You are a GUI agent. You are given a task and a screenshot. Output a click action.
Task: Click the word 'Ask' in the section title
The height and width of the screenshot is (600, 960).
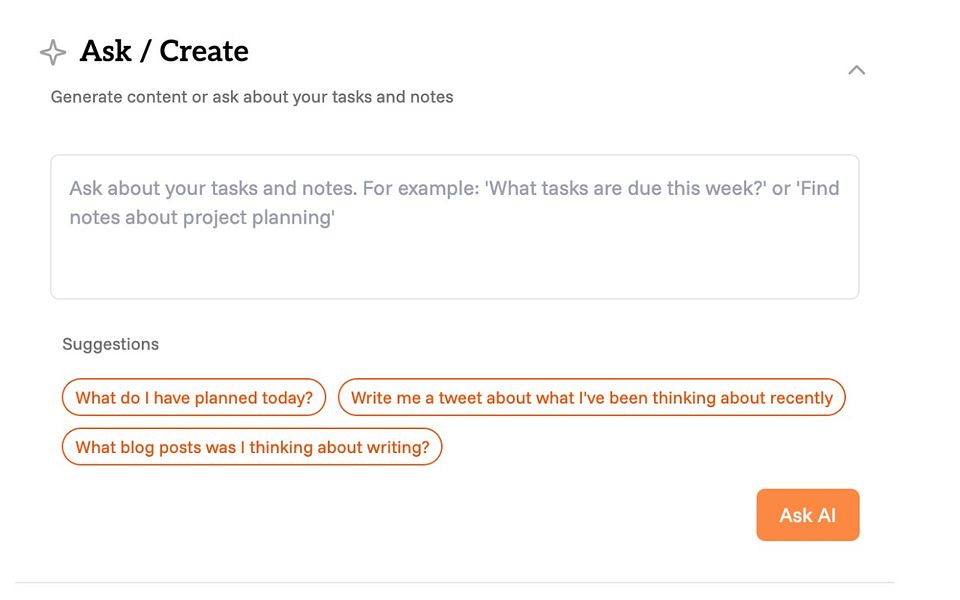(106, 51)
